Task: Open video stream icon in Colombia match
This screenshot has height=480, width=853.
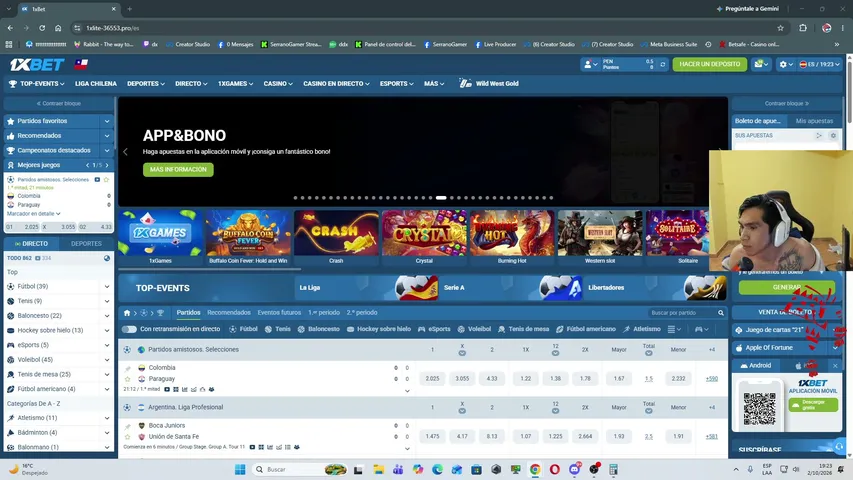Action: pyautogui.click(x=167, y=390)
